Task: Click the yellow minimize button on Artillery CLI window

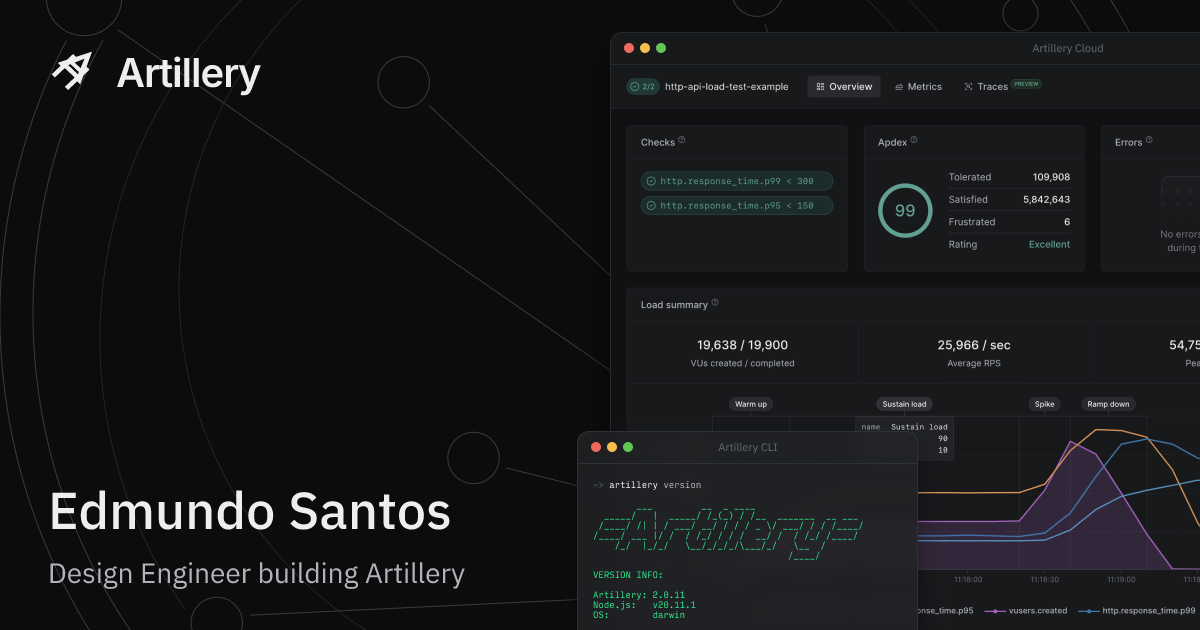Action: point(612,447)
